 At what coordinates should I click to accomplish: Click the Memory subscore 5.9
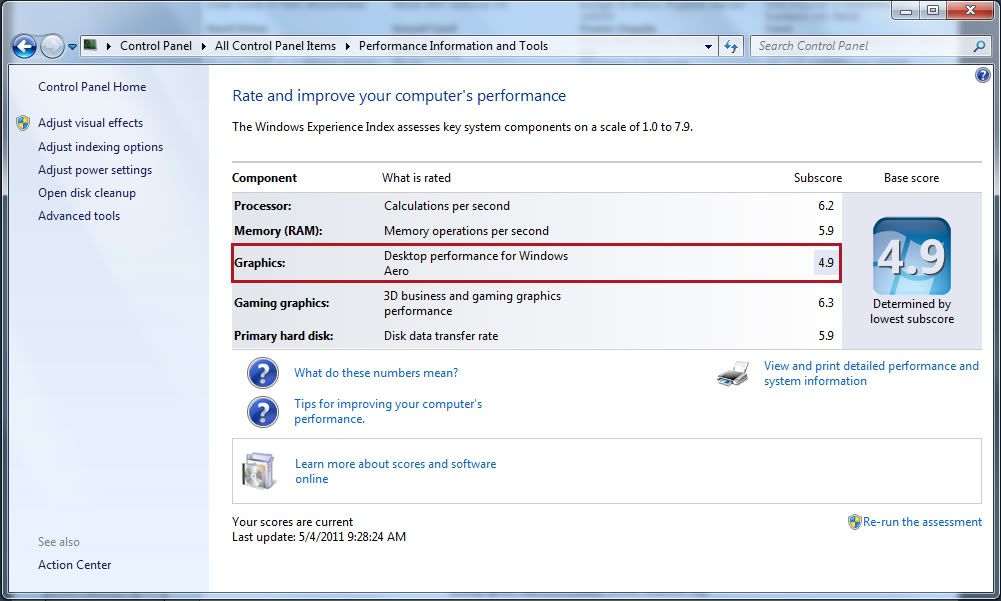point(825,231)
